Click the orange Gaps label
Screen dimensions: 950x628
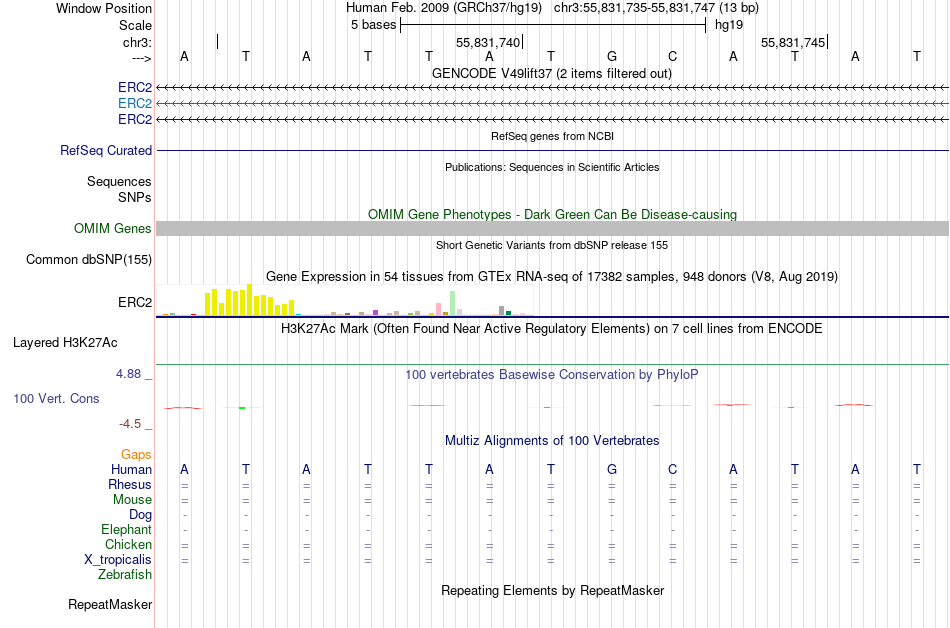pos(136,454)
